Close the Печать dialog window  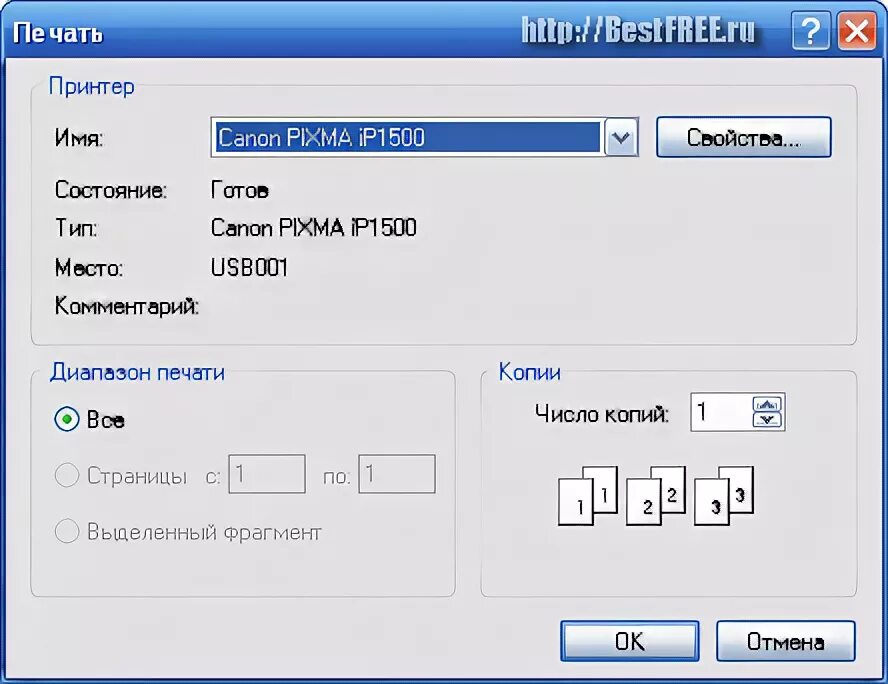857,31
